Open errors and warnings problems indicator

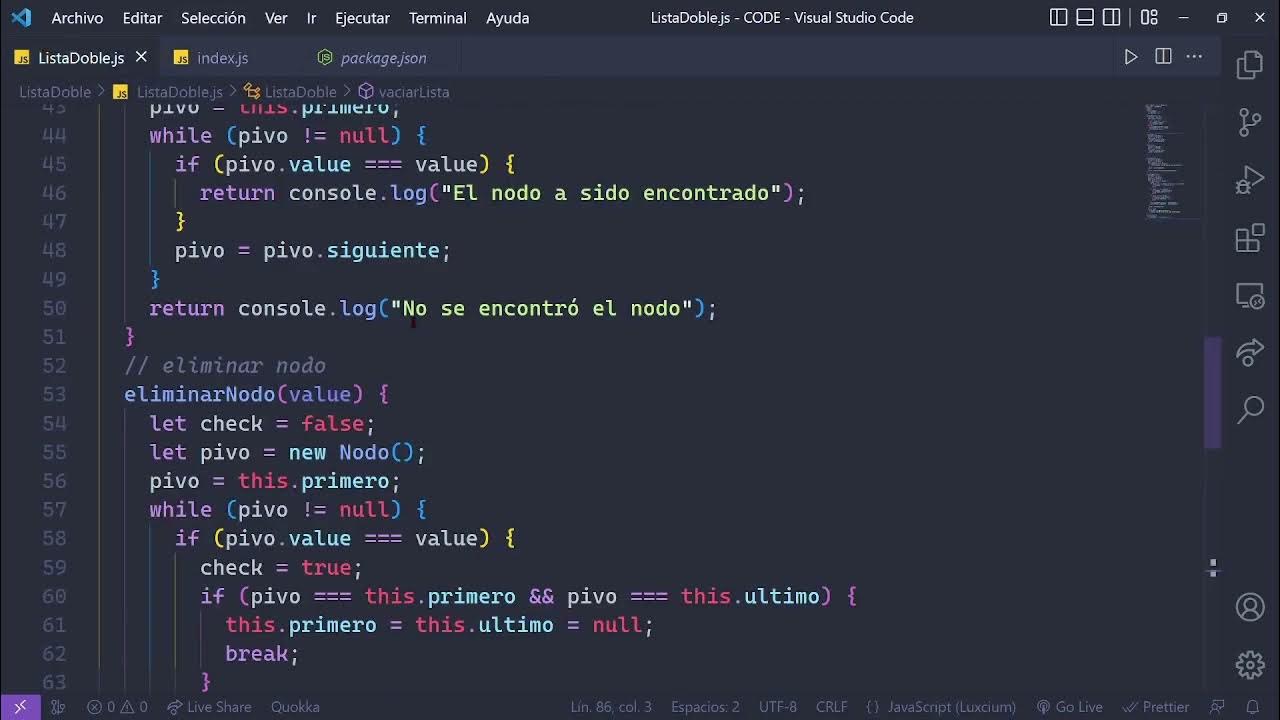coord(117,707)
